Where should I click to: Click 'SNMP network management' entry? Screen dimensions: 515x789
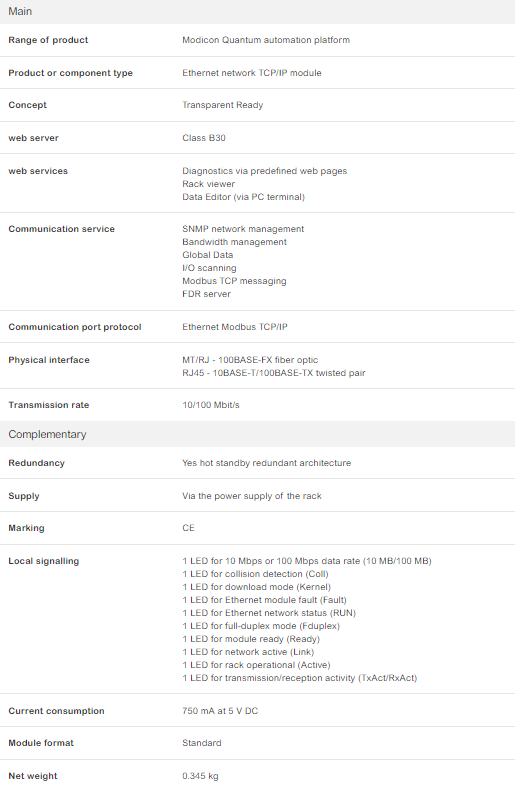tap(243, 229)
